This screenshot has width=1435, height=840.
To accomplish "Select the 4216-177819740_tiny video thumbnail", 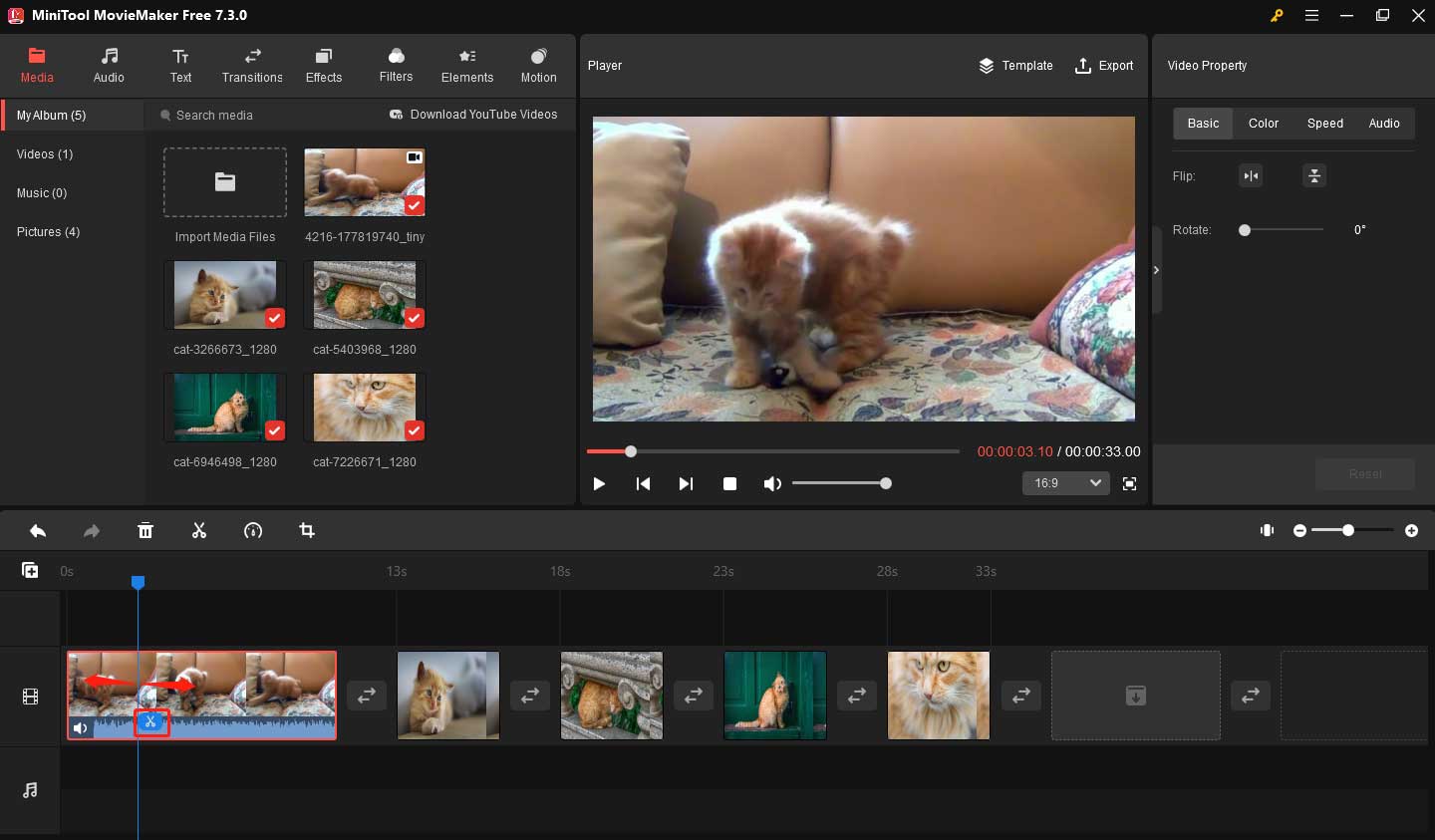I will tap(365, 182).
